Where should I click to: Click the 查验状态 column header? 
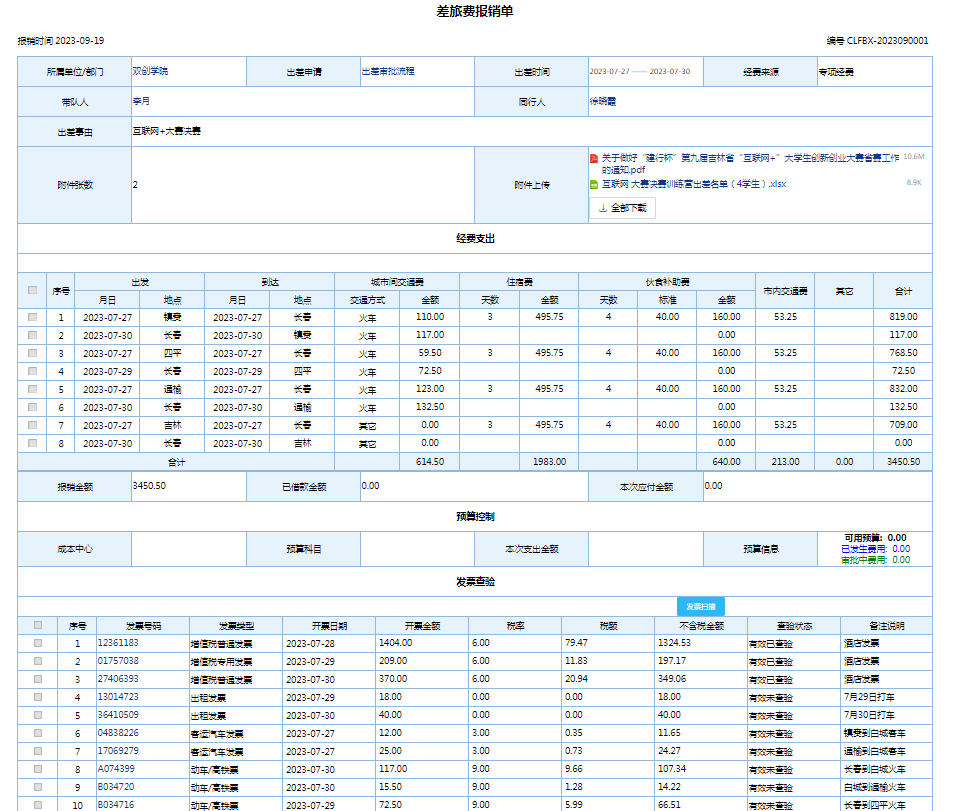click(794, 626)
